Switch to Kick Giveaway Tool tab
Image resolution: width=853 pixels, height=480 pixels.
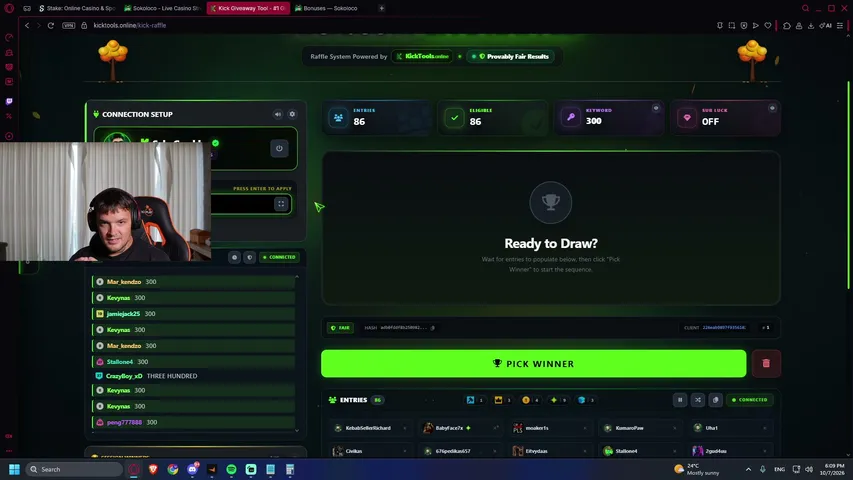click(248, 8)
